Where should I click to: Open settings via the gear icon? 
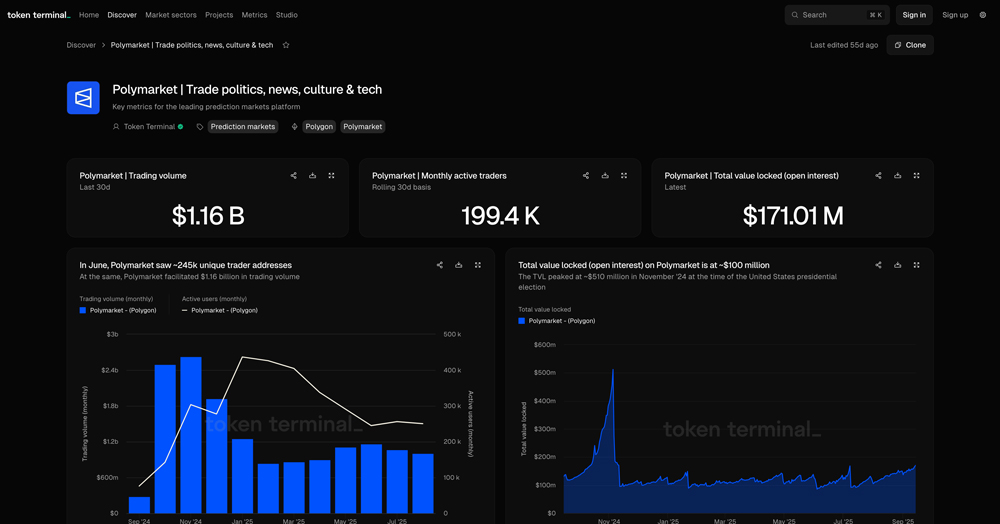(983, 15)
